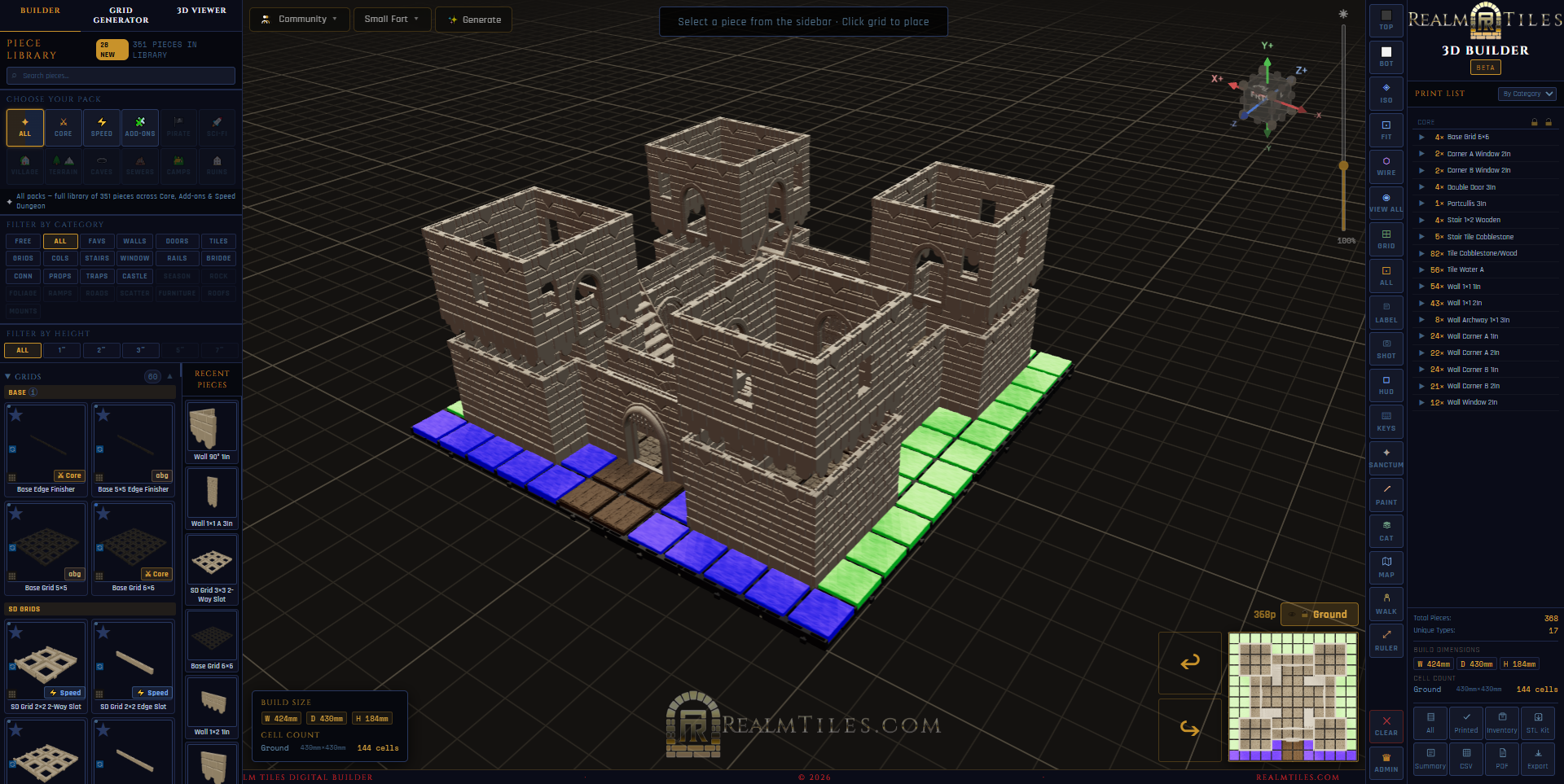The height and width of the screenshot is (784, 1564).
Task: Toggle the LABEL overlay
Action: click(1386, 313)
